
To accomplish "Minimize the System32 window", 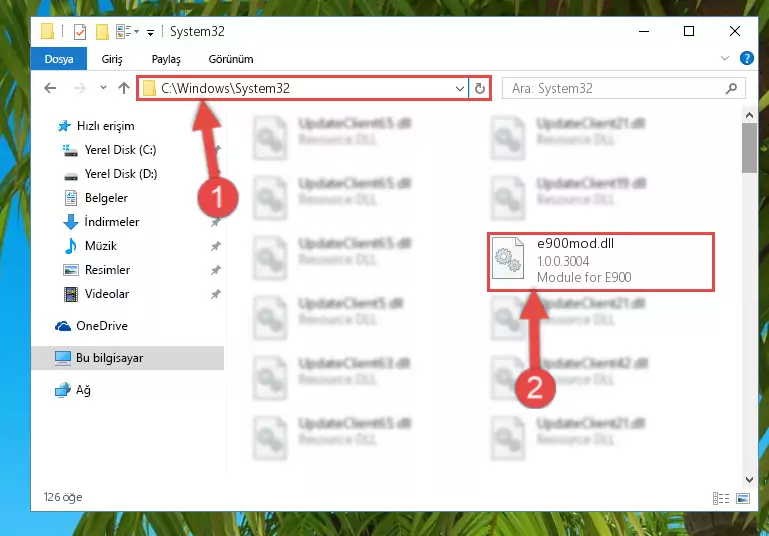I will click(x=644, y=31).
